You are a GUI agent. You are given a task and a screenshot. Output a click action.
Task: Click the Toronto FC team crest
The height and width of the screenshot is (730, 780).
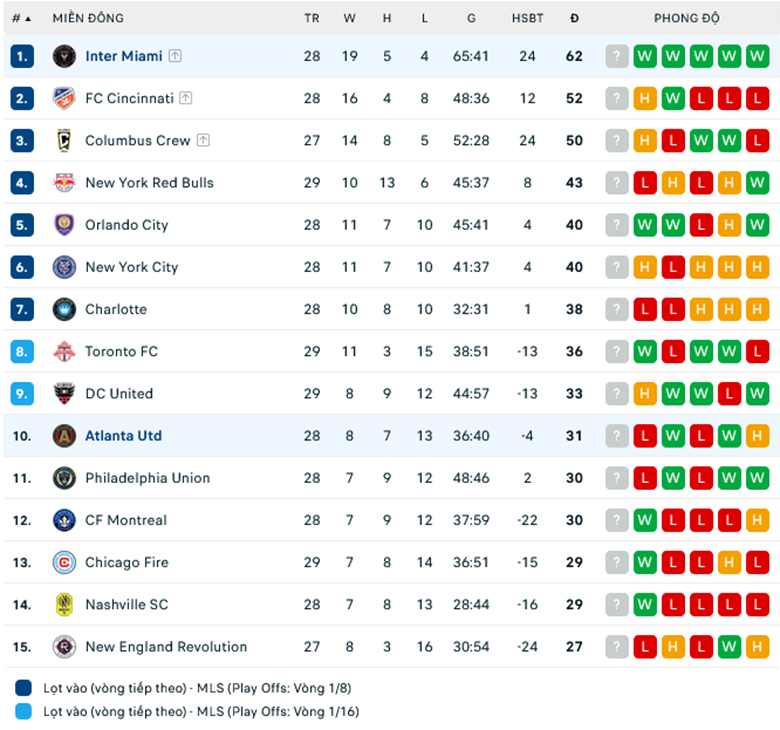64,352
